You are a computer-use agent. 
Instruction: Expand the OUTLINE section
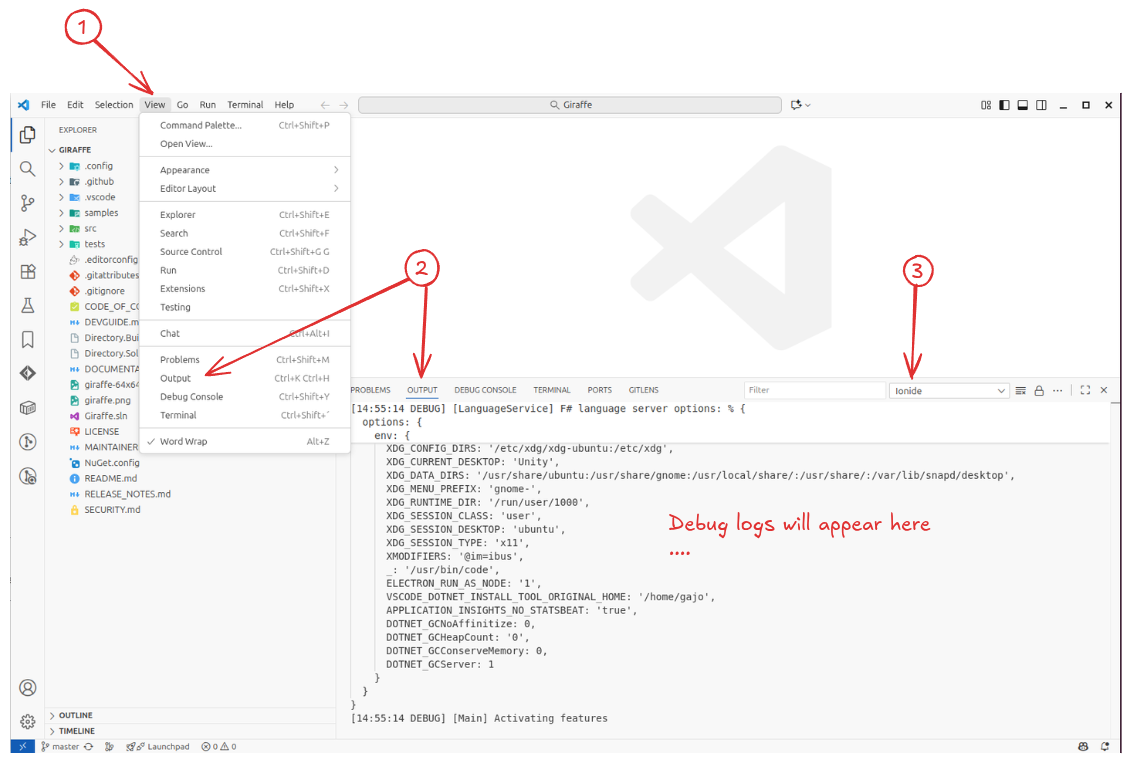tap(76, 716)
